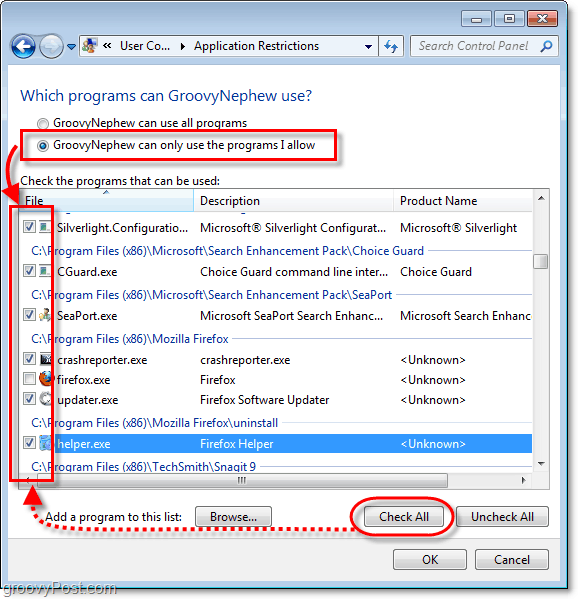
Task: Select the CGuard.exe file name
Action: tap(87, 272)
